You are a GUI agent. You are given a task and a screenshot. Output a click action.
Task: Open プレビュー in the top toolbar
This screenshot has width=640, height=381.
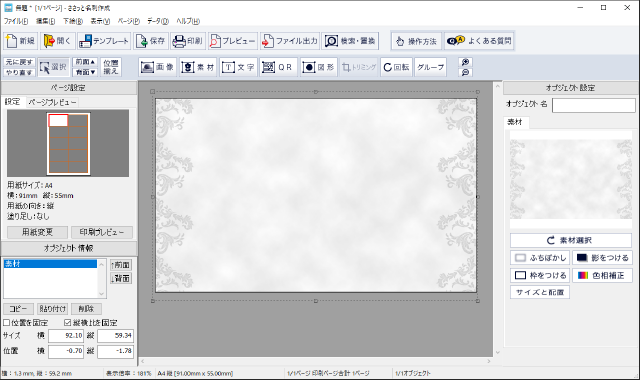[233, 41]
